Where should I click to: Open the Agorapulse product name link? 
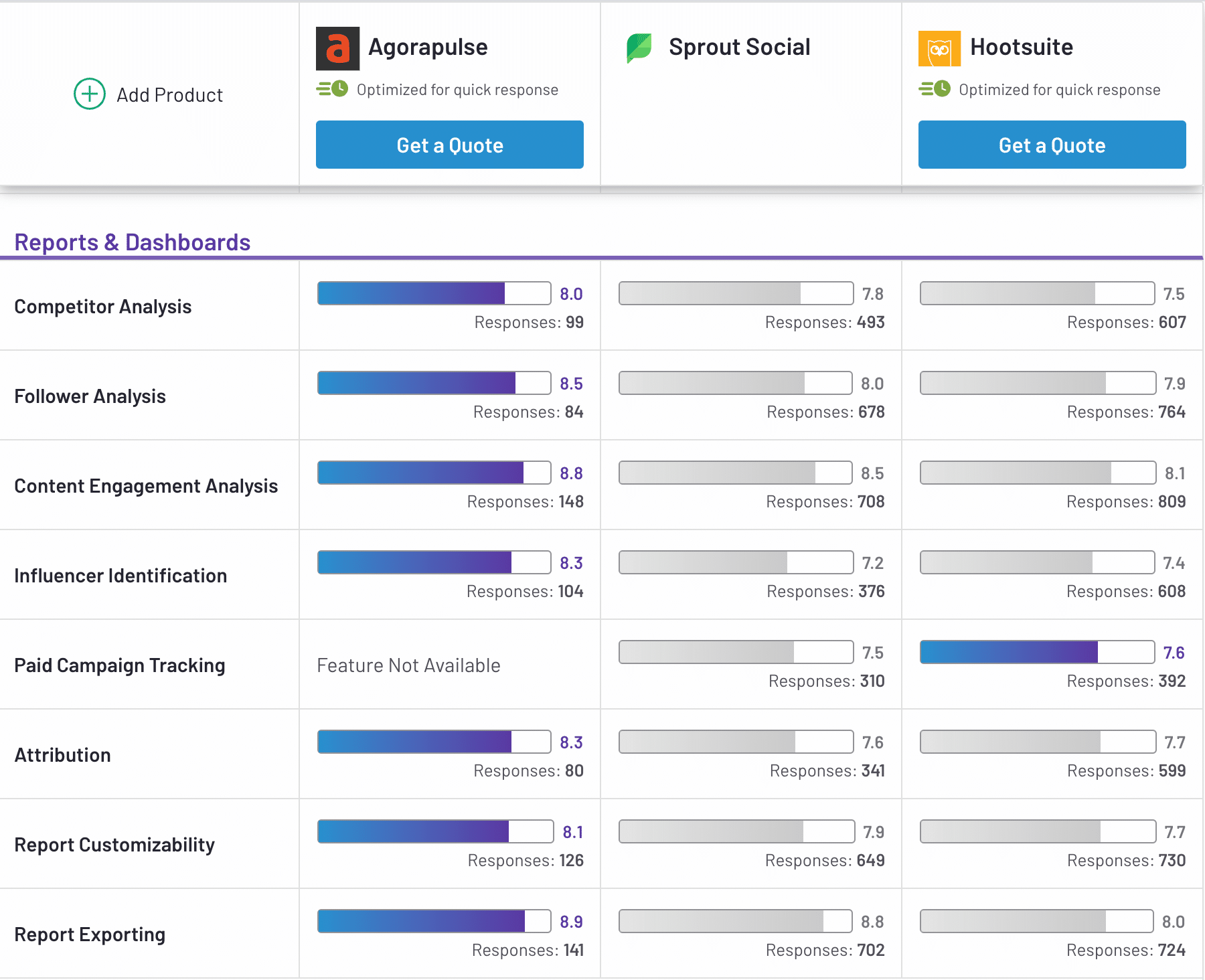(x=428, y=48)
